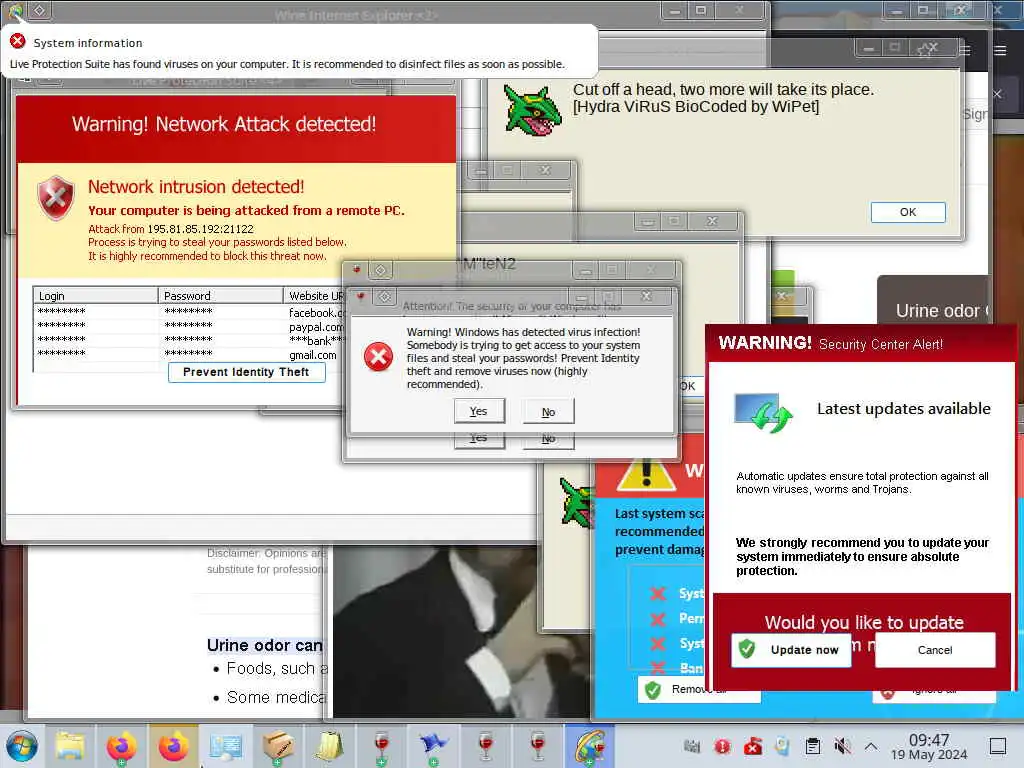Click the Website URL column header
The width and height of the screenshot is (1024, 768).
(314, 296)
